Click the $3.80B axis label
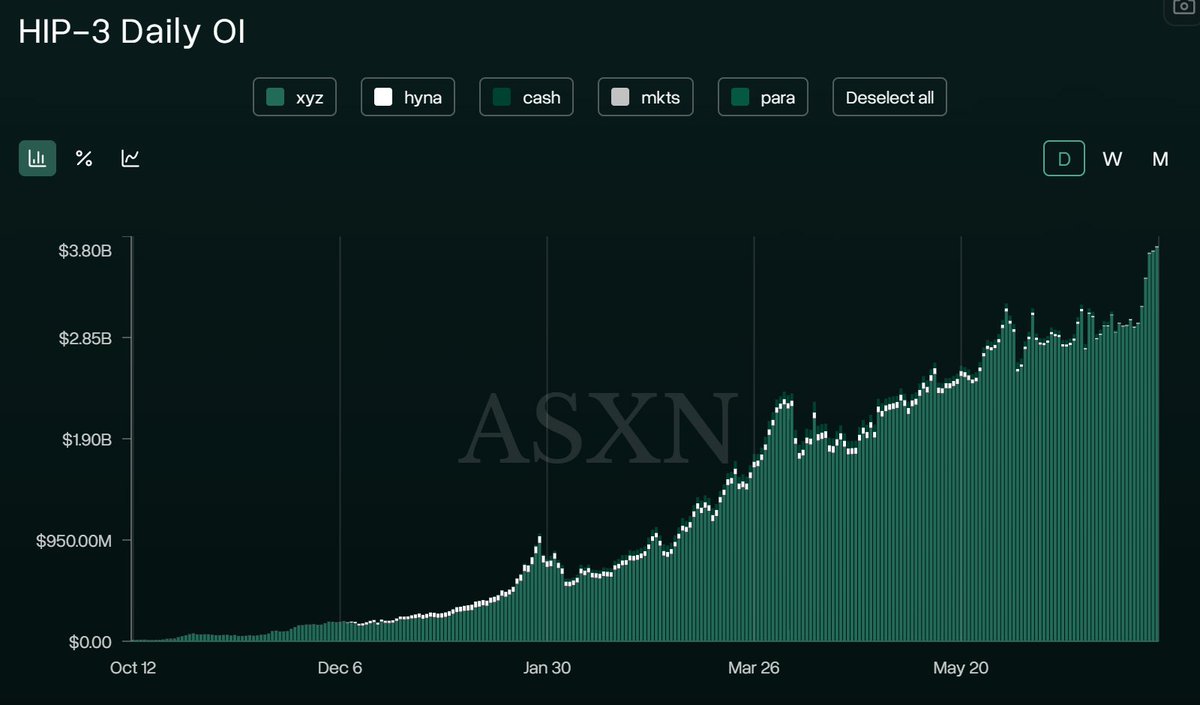Screen dimensions: 1200x705 tap(84, 250)
